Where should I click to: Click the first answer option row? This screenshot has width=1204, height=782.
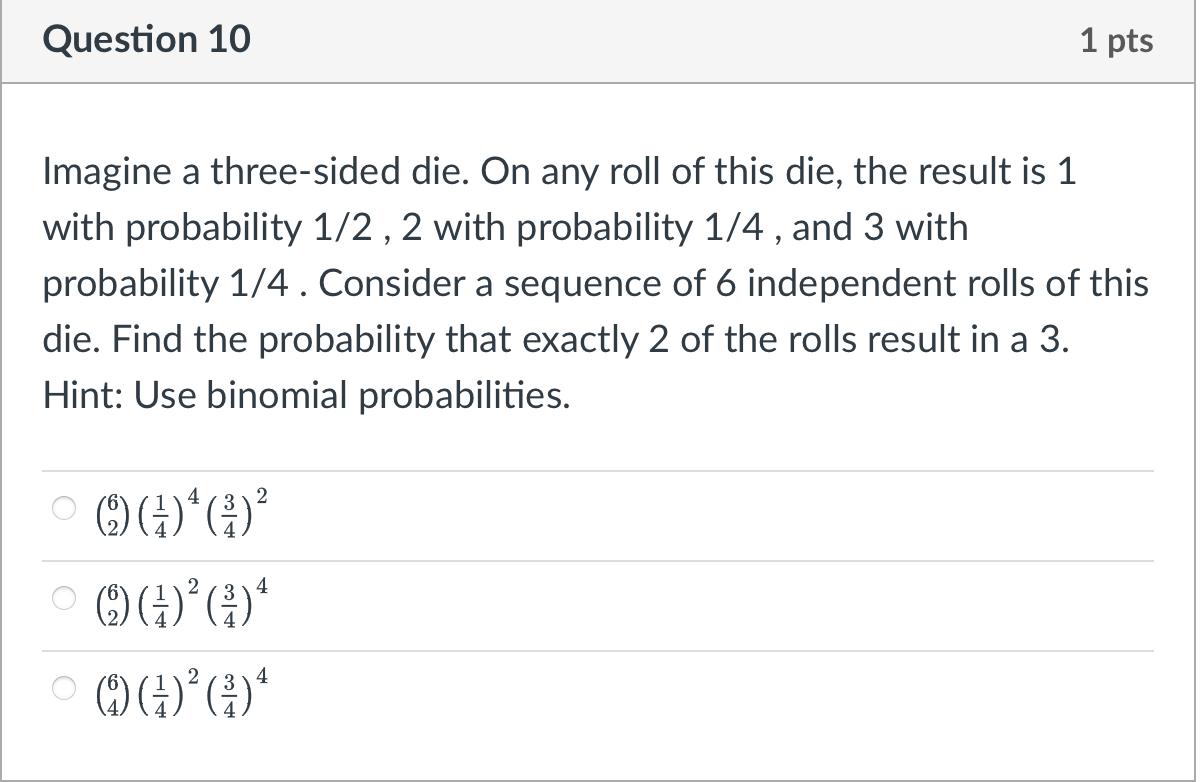pos(400,511)
